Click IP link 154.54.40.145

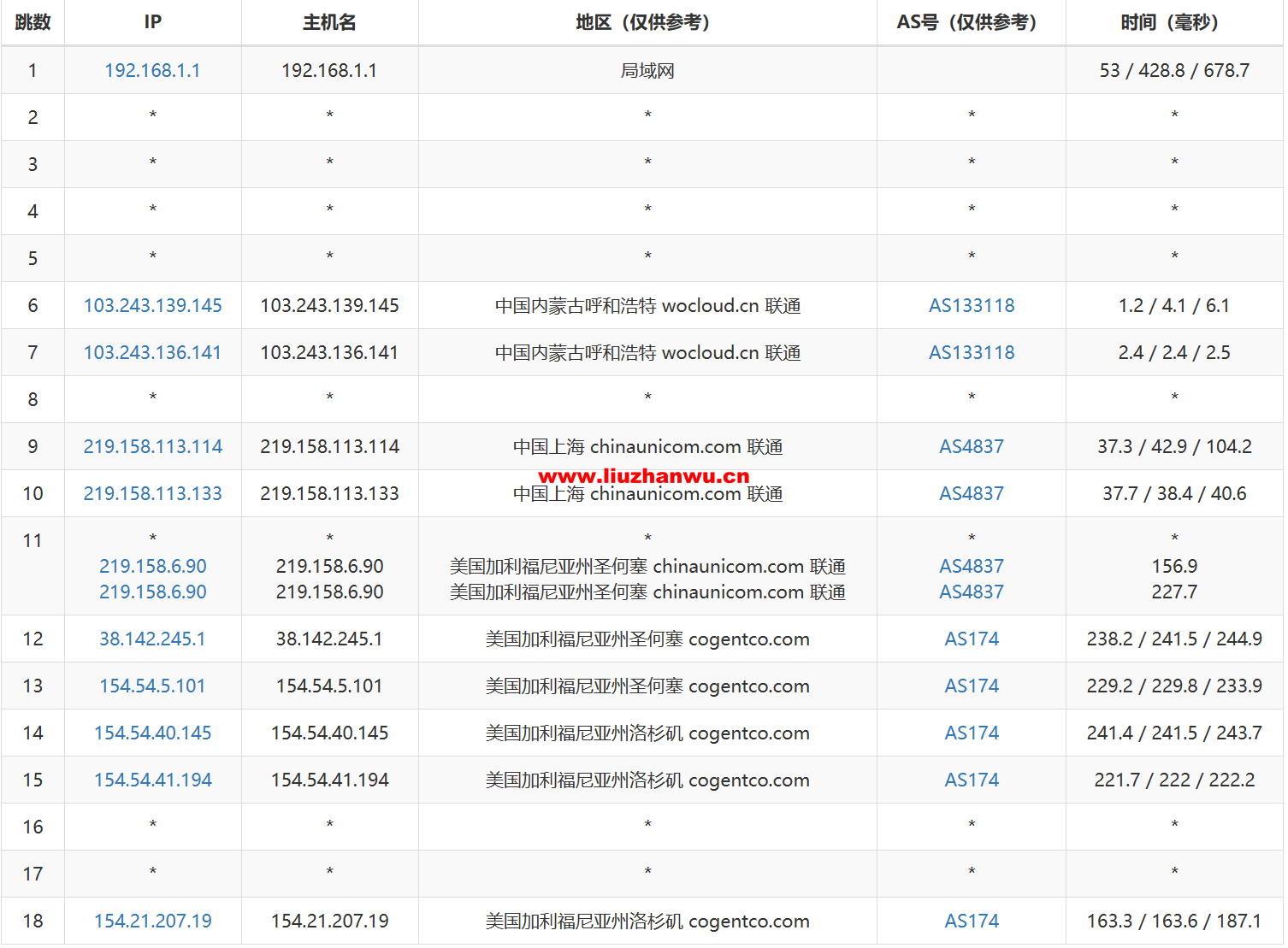pyautogui.click(x=152, y=733)
